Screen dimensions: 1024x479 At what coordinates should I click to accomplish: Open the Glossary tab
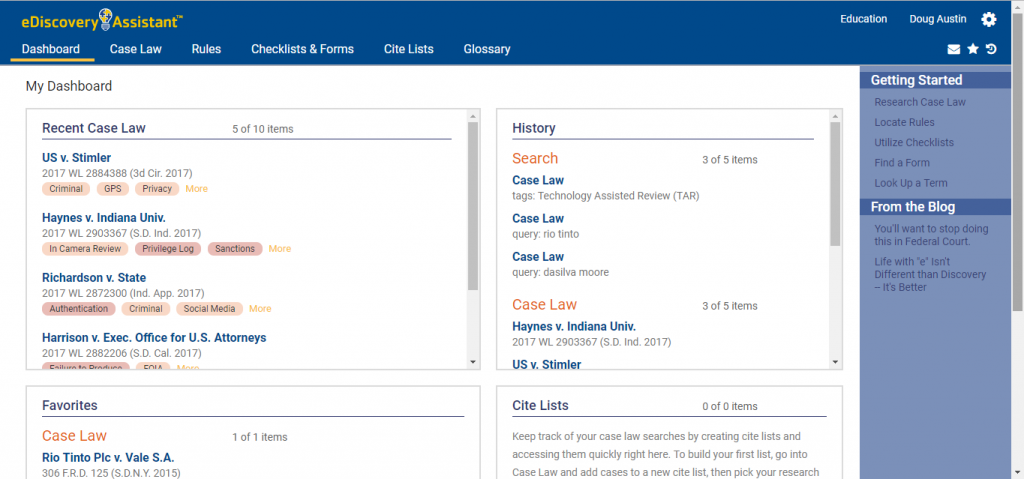487,49
